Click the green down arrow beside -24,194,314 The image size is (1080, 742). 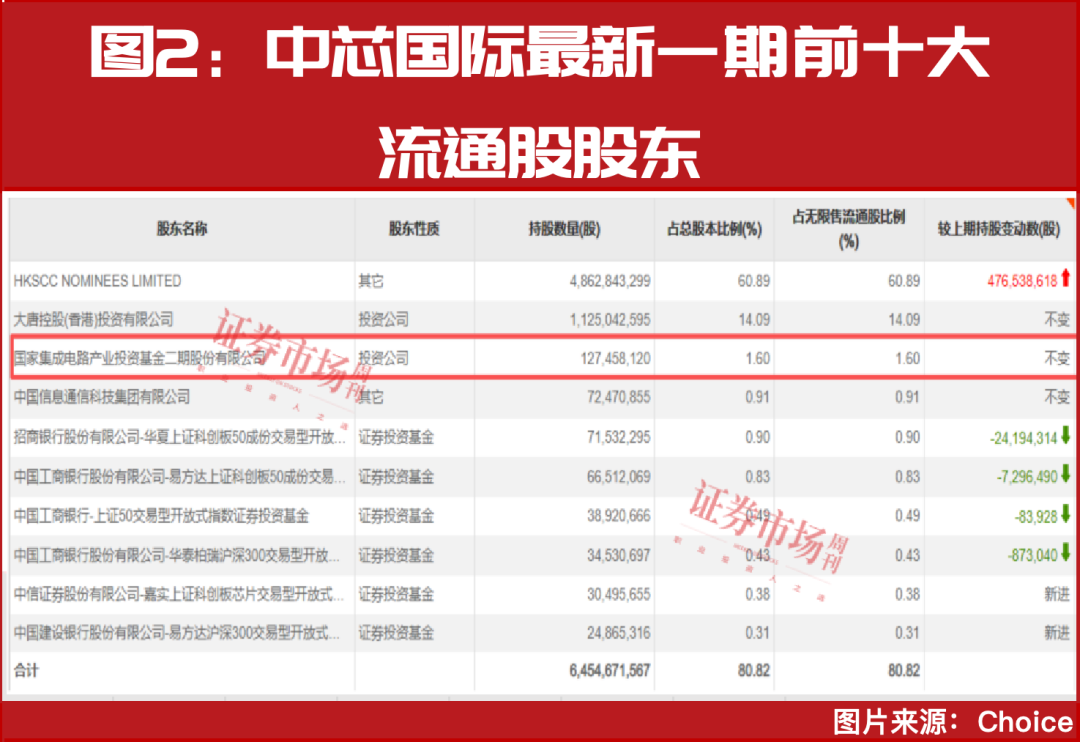(x=1066, y=435)
